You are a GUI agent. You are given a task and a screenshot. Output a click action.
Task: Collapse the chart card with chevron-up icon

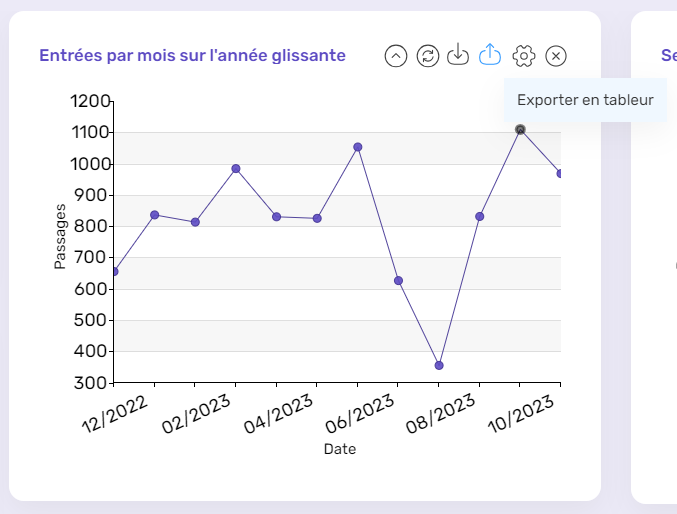coord(396,56)
